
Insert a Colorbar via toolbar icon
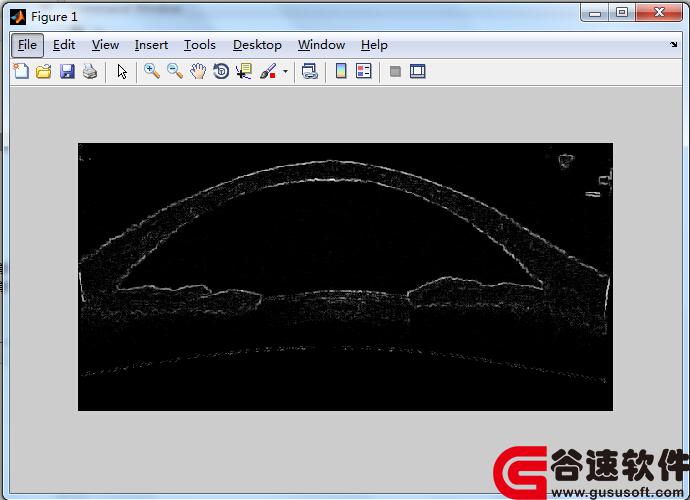click(x=341, y=71)
